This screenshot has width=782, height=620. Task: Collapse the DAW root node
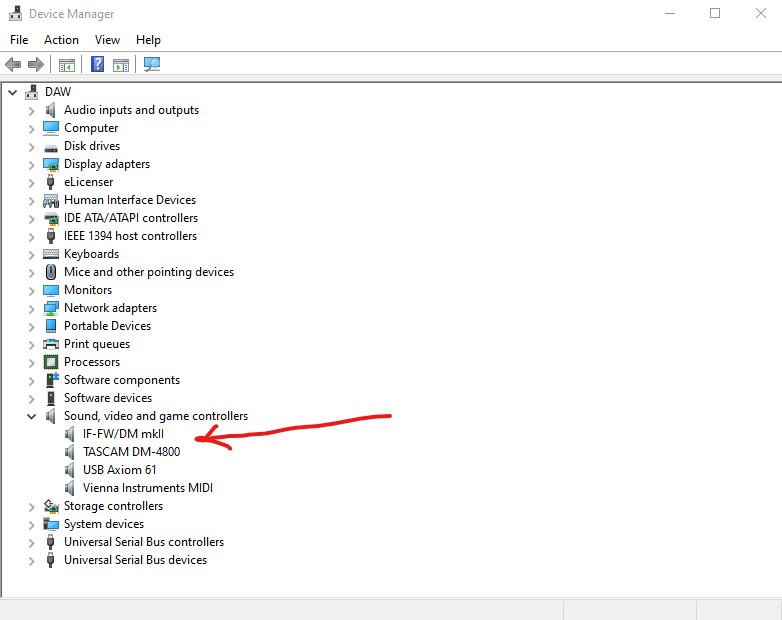click(12, 92)
